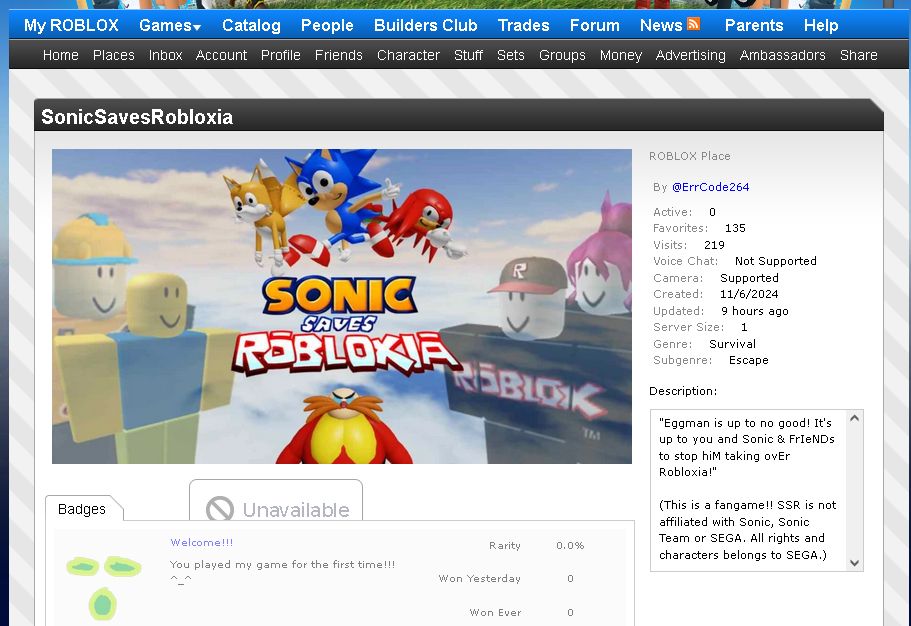Screen dimensions: 911x626
Task: Click the 'ROBLOX Place' label
Action: (x=690, y=156)
